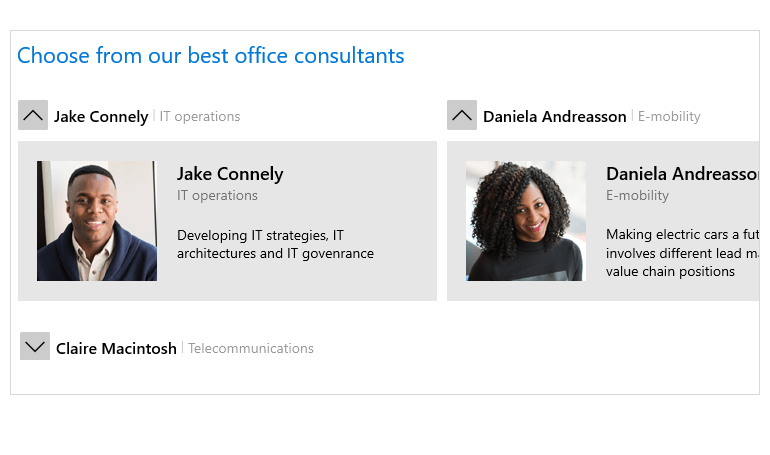Click the E-mobility header label
Viewport: 770px width, 455px height.
(x=669, y=117)
